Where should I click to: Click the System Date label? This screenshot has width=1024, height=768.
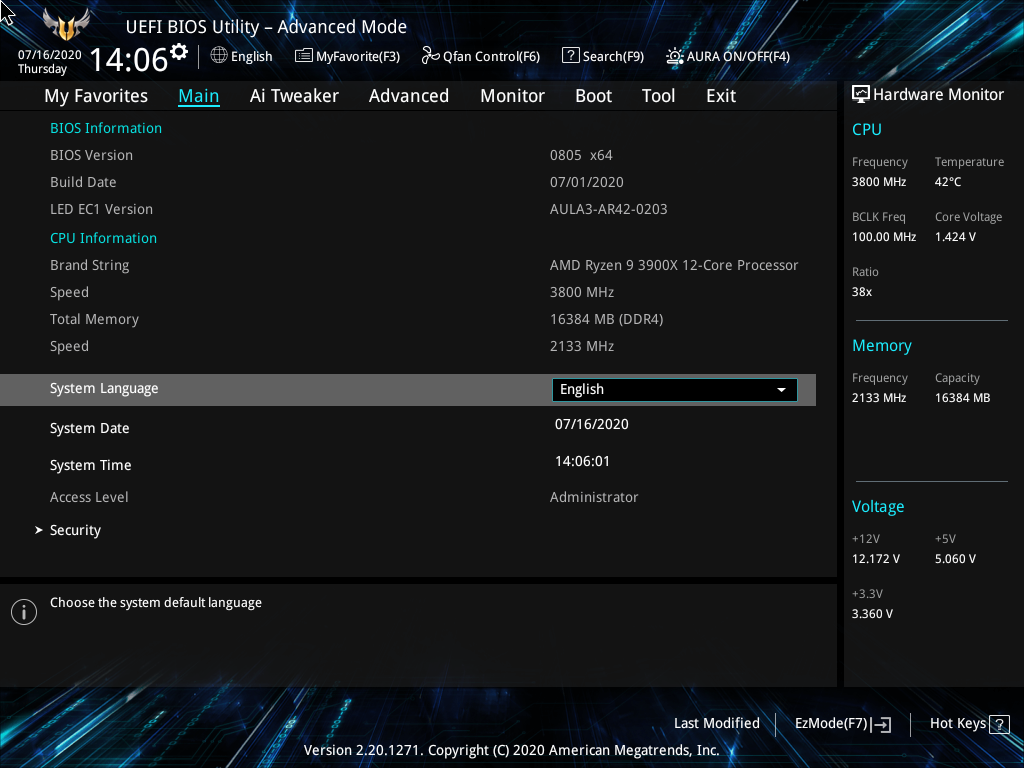pos(89,428)
